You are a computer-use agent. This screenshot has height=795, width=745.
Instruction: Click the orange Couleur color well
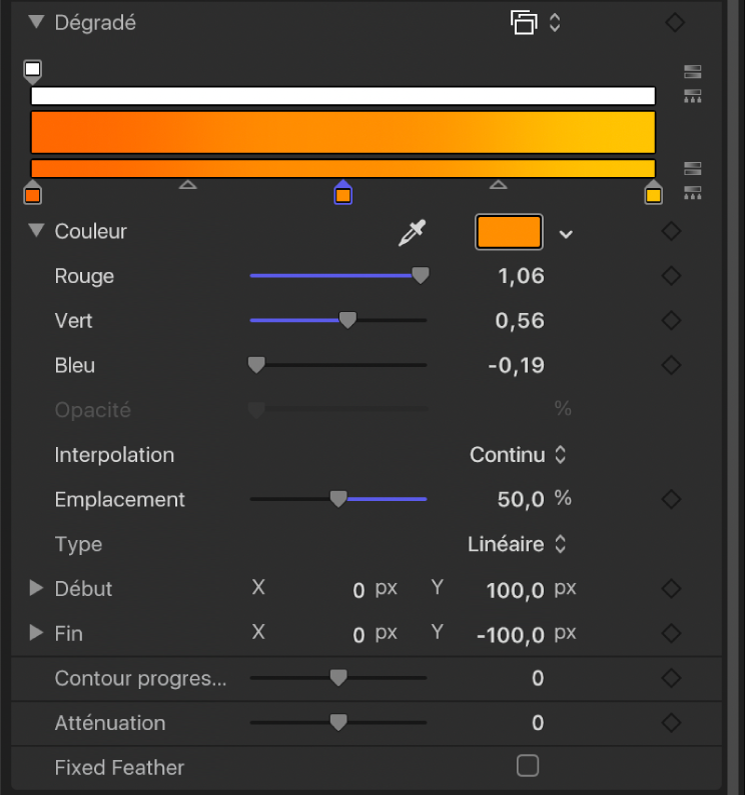(x=509, y=232)
